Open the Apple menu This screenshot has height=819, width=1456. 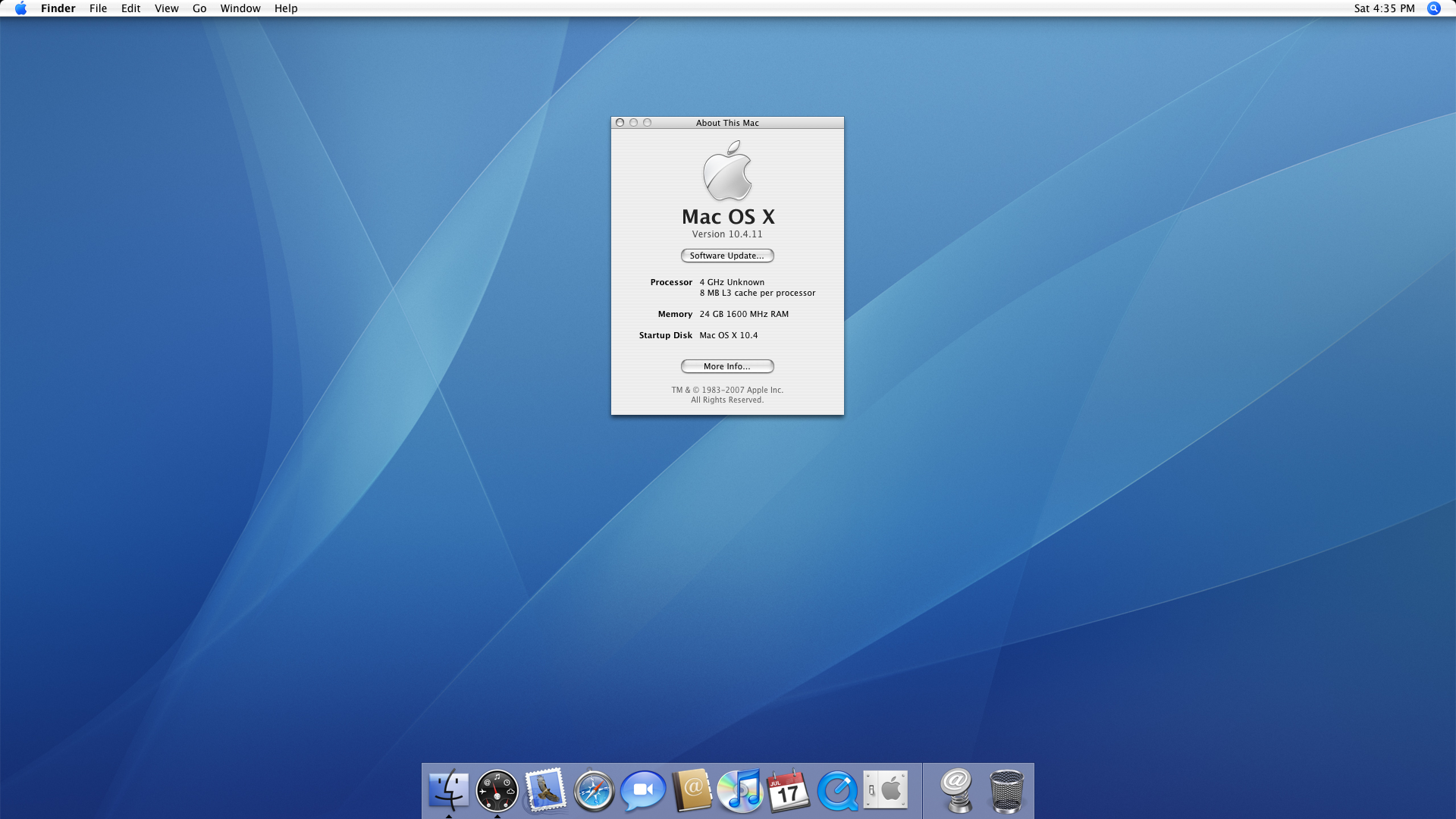(x=20, y=8)
